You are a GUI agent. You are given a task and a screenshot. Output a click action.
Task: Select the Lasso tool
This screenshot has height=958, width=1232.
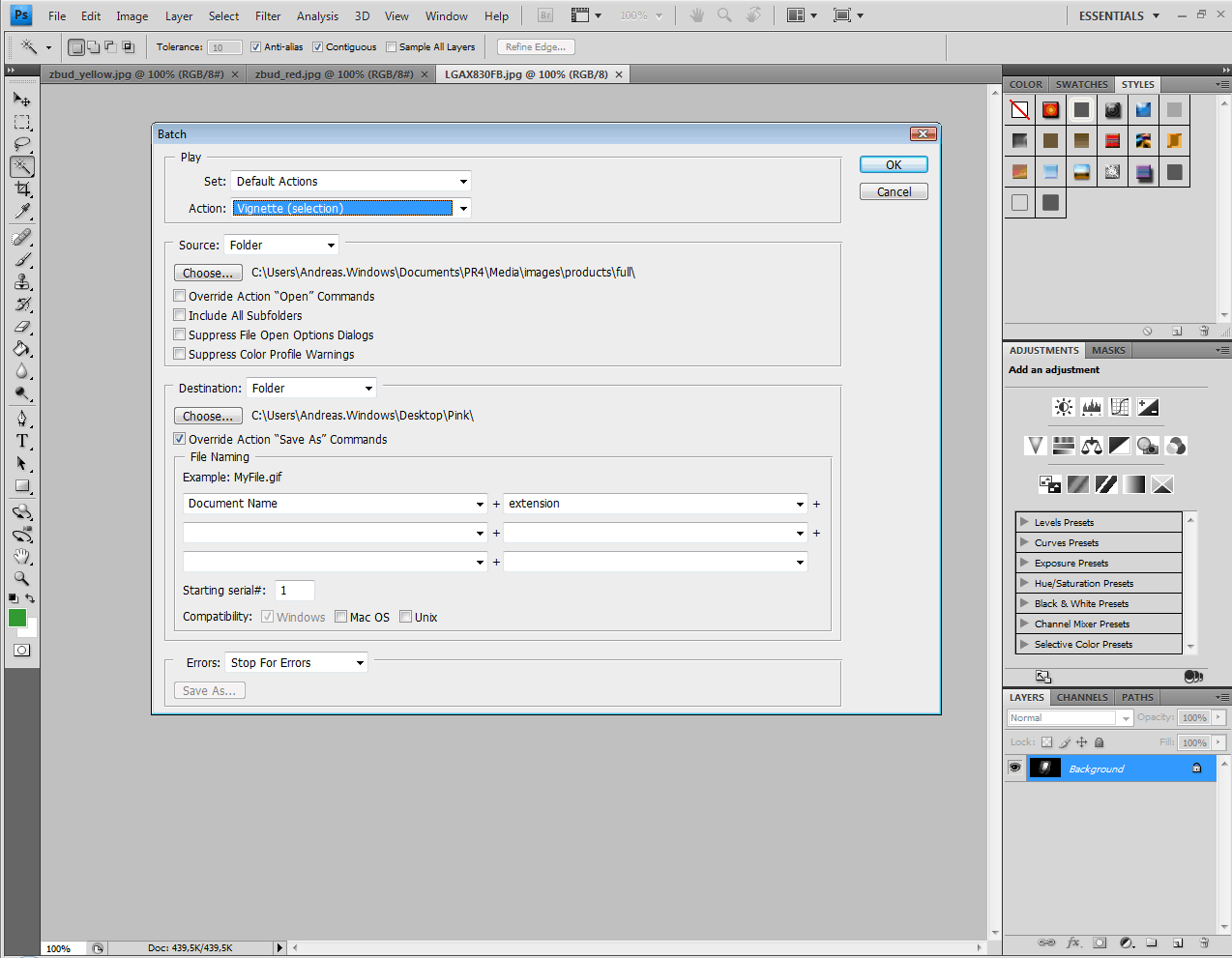pyautogui.click(x=22, y=145)
